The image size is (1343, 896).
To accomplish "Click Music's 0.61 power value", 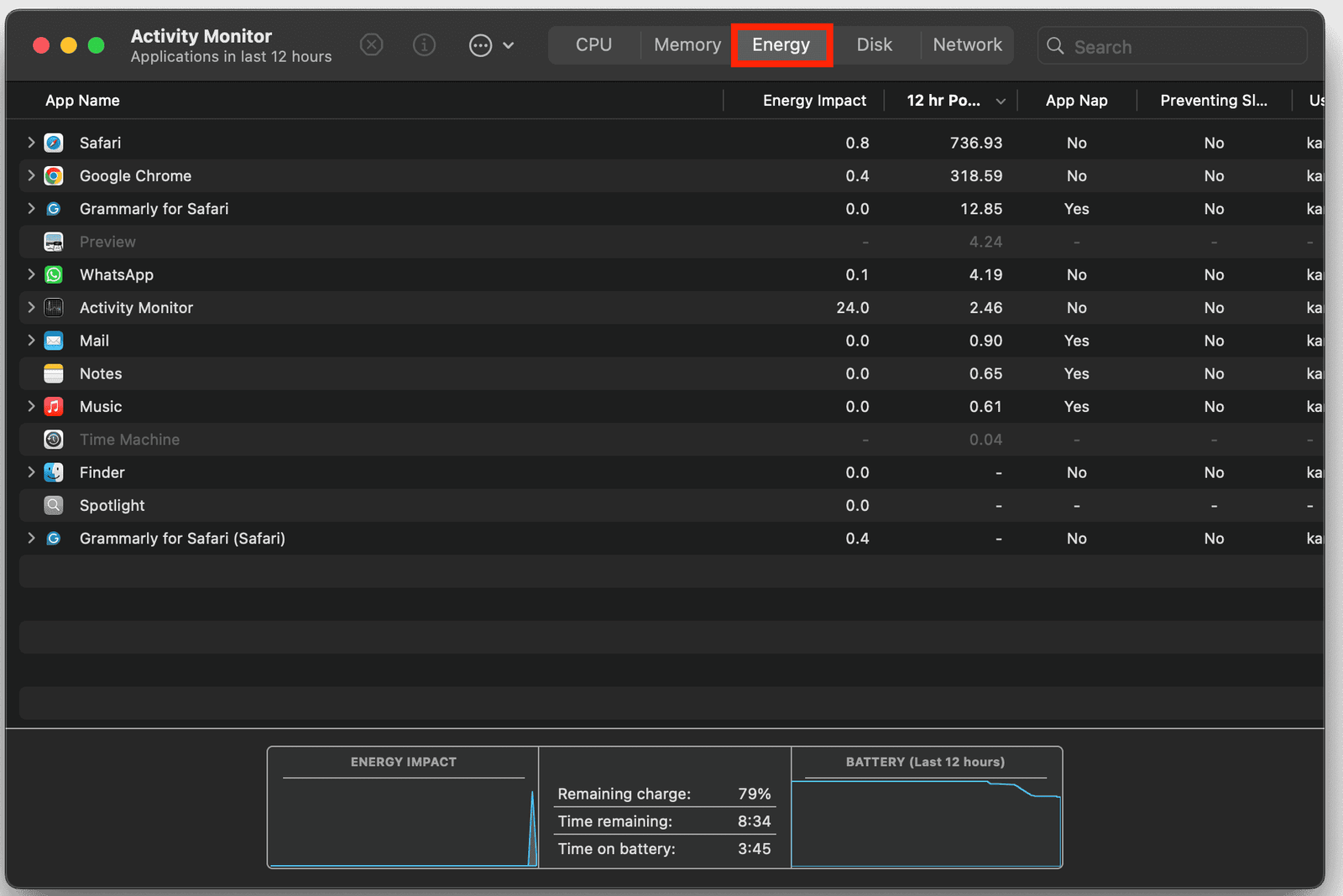I will coord(985,407).
